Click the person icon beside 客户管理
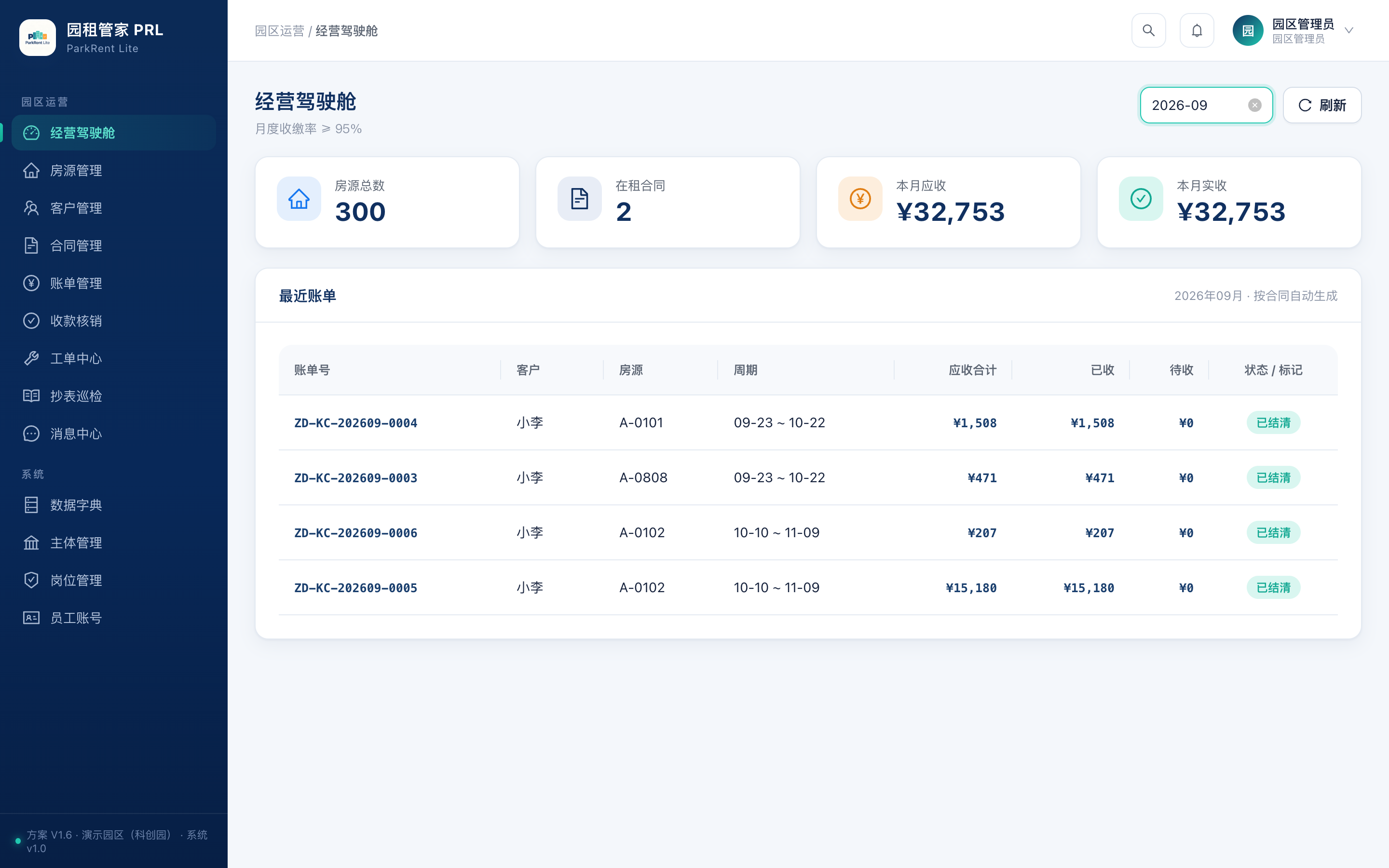Screen dimensions: 1389x868 (31, 208)
